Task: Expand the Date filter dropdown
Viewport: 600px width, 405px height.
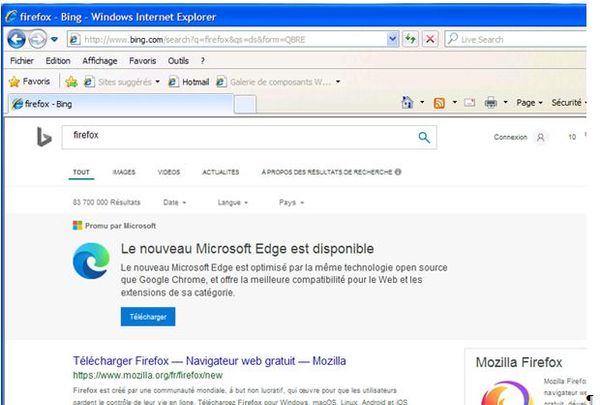Action: point(174,202)
